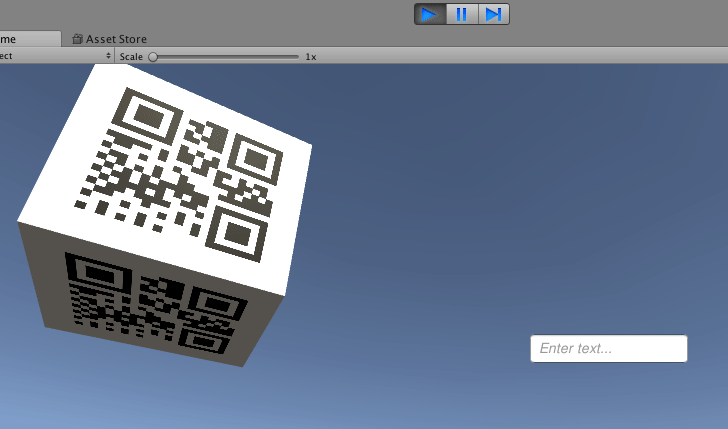Click the Scale slider handle
The image size is (728, 429).
[x=153, y=57]
